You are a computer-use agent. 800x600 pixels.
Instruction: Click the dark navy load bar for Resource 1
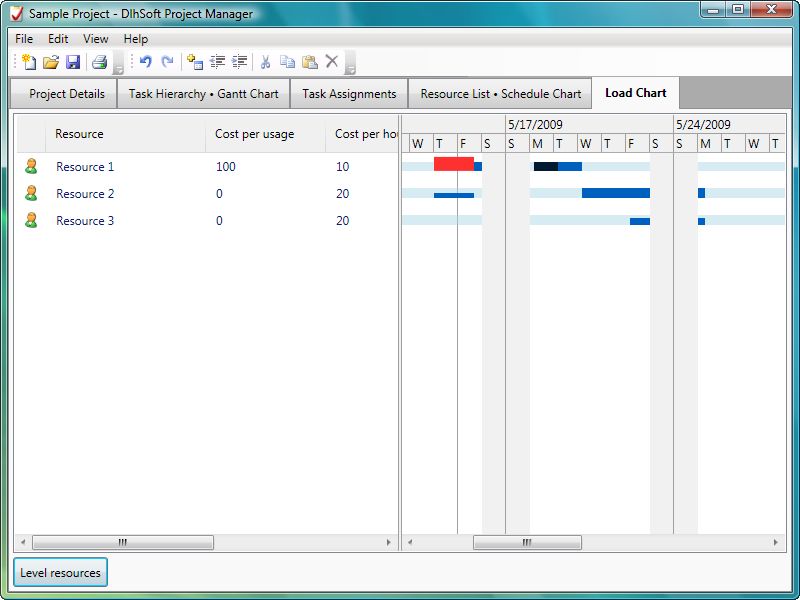tap(545, 166)
